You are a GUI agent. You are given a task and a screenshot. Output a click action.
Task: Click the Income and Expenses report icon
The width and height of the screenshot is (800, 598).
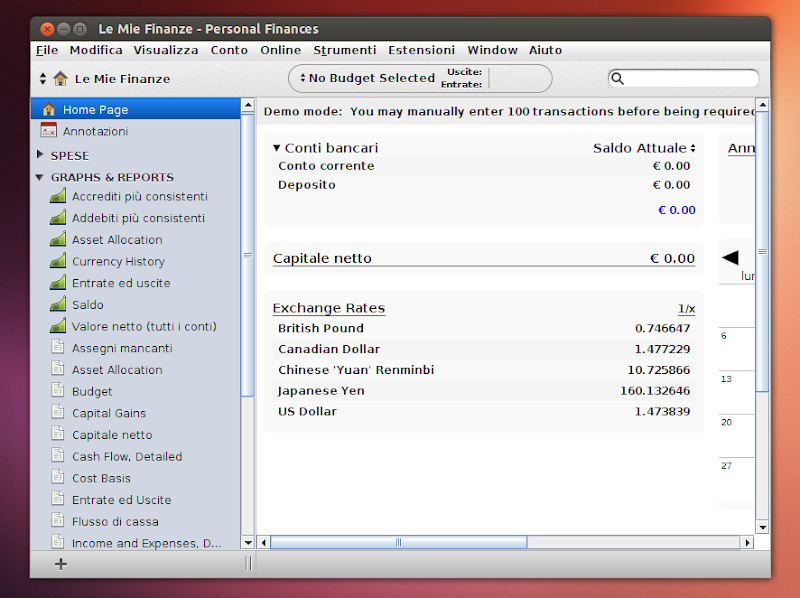[58, 541]
